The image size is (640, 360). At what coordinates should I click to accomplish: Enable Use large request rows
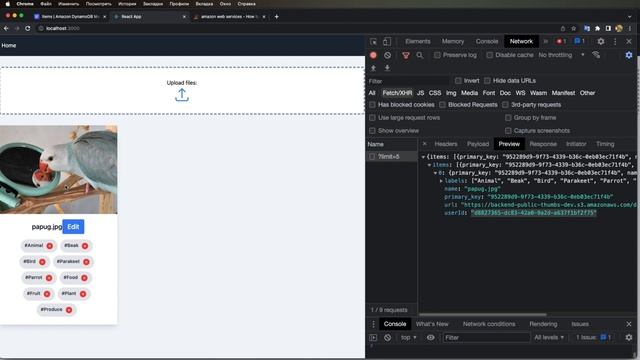pyautogui.click(x=372, y=118)
